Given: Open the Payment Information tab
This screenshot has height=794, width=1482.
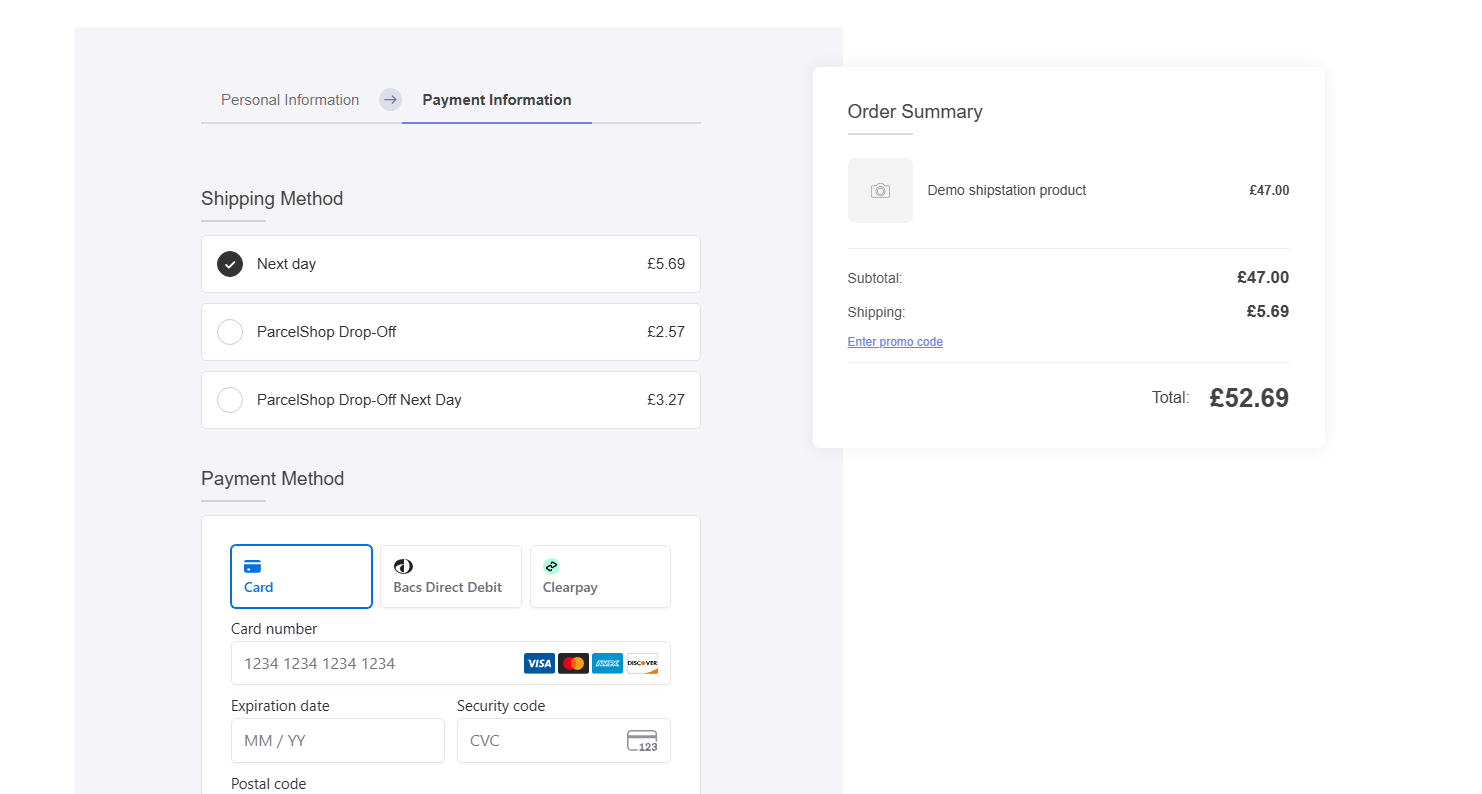Looking at the screenshot, I should (x=497, y=100).
